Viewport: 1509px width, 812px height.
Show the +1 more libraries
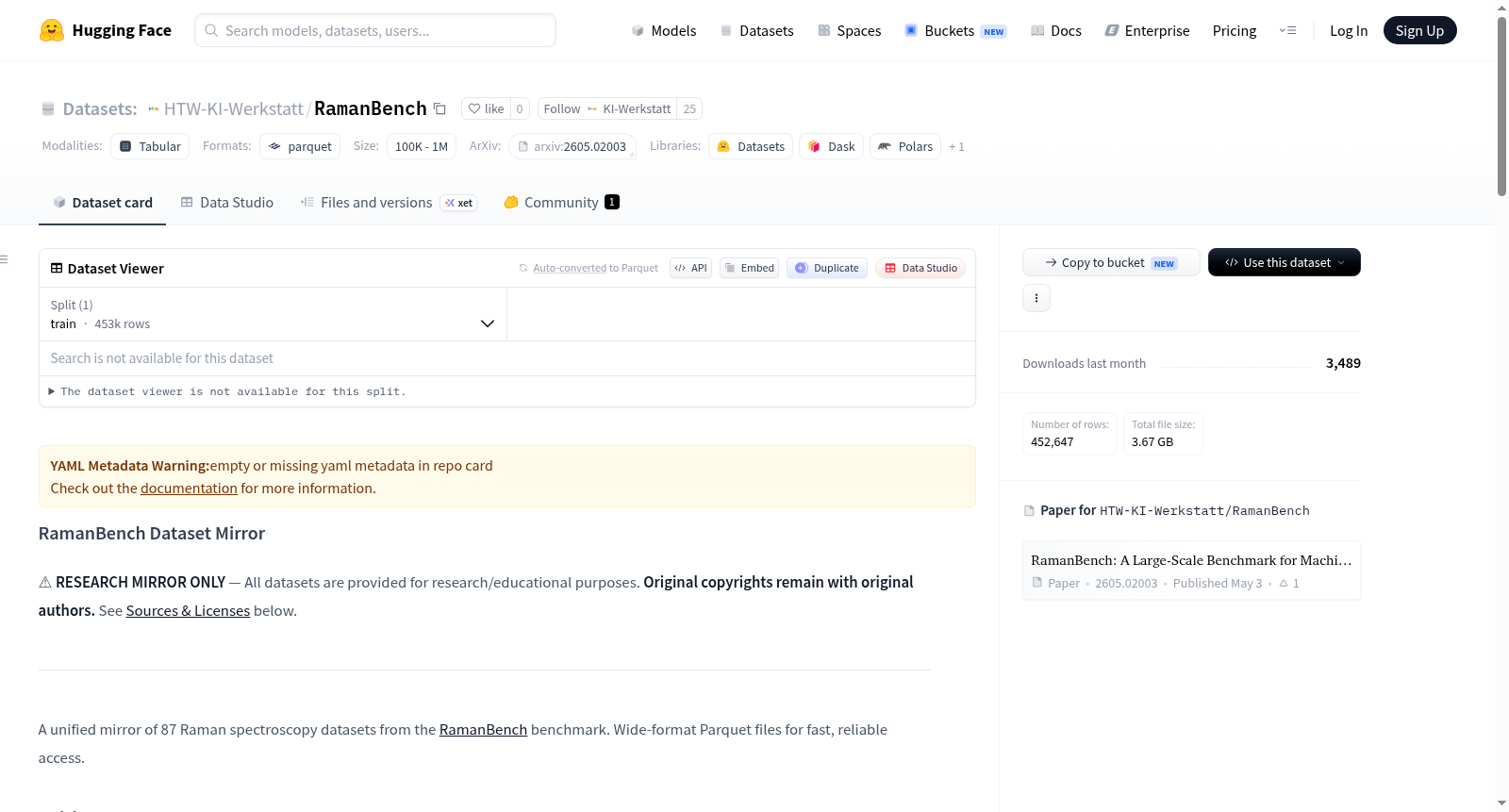(956, 146)
